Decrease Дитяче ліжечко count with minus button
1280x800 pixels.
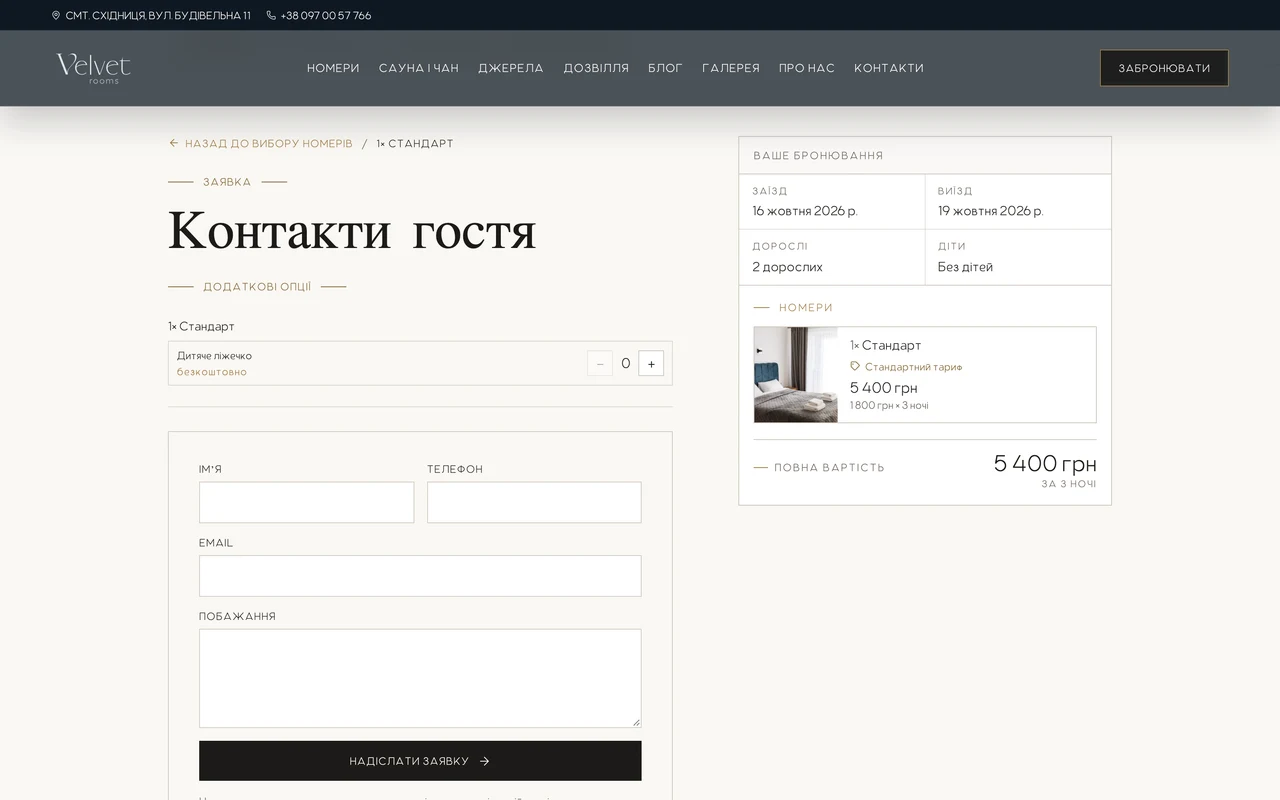(600, 364)
